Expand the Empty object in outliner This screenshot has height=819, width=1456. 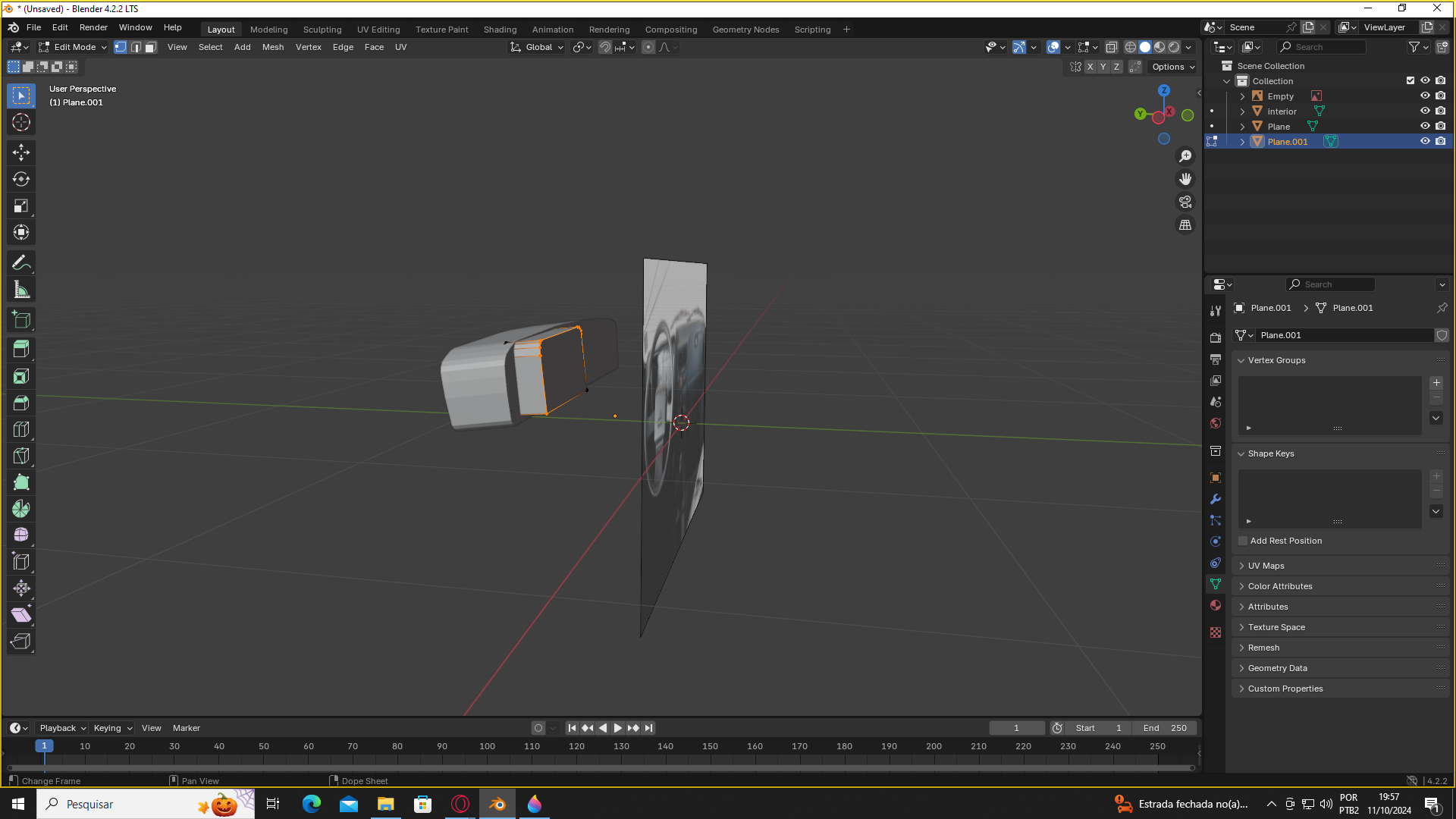1242,96
